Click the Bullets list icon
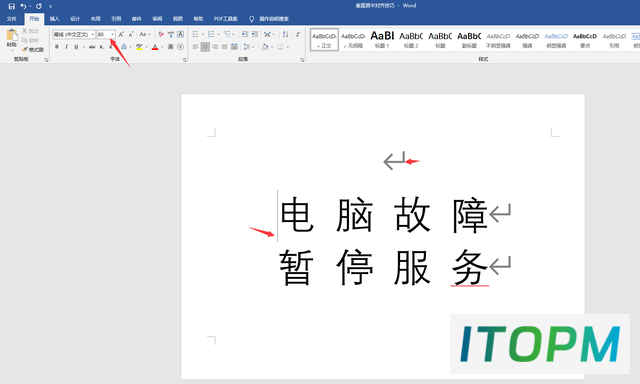The height and width of the screenshot is (384, 640). [196, 35]
